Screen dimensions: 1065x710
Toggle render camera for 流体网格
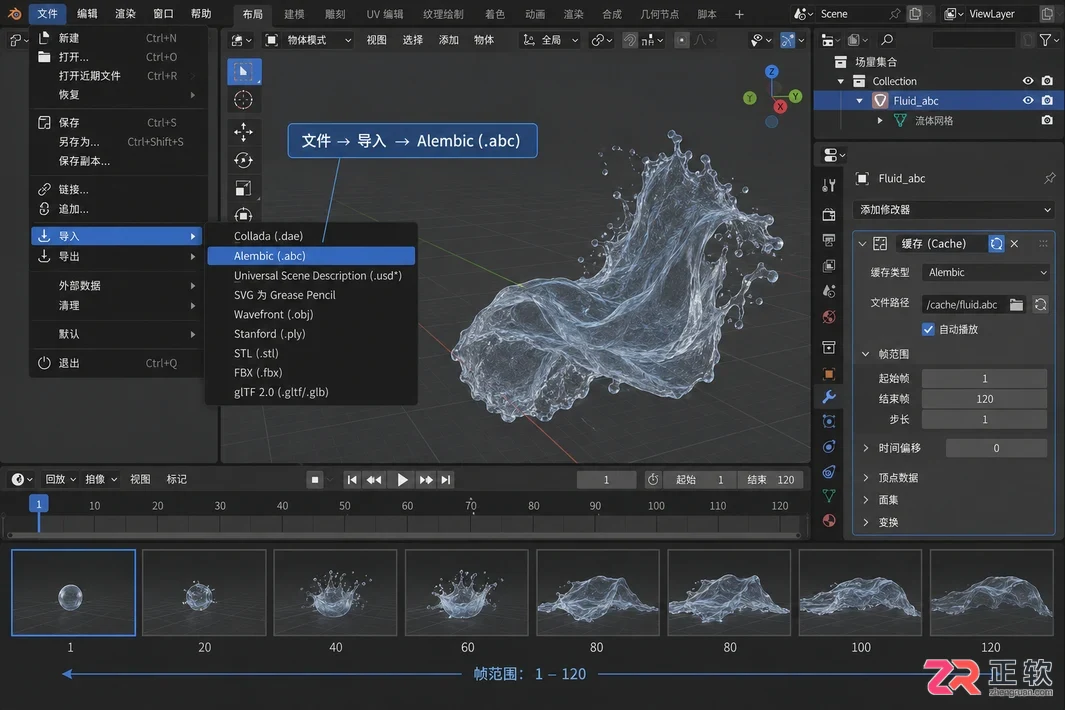tap(1047, 120)
